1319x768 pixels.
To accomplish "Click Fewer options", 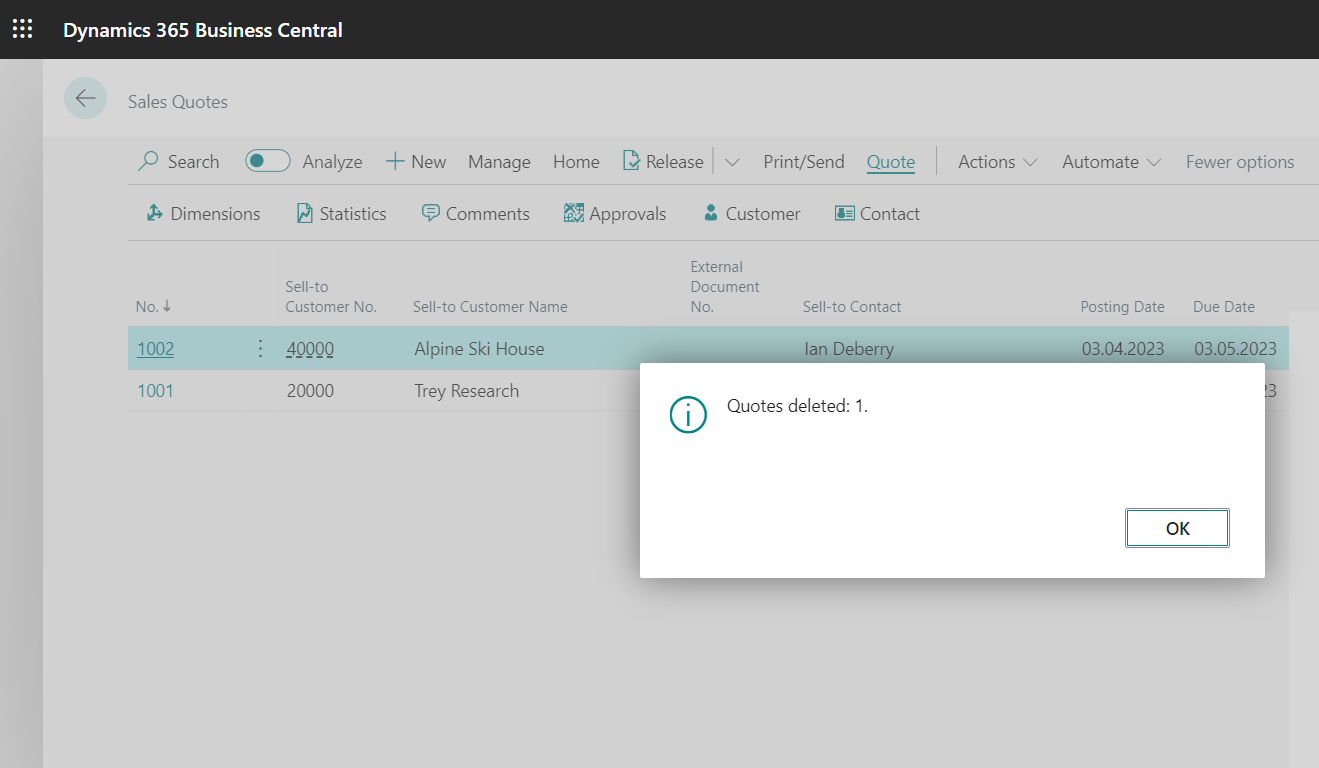I will point(1240,162).
